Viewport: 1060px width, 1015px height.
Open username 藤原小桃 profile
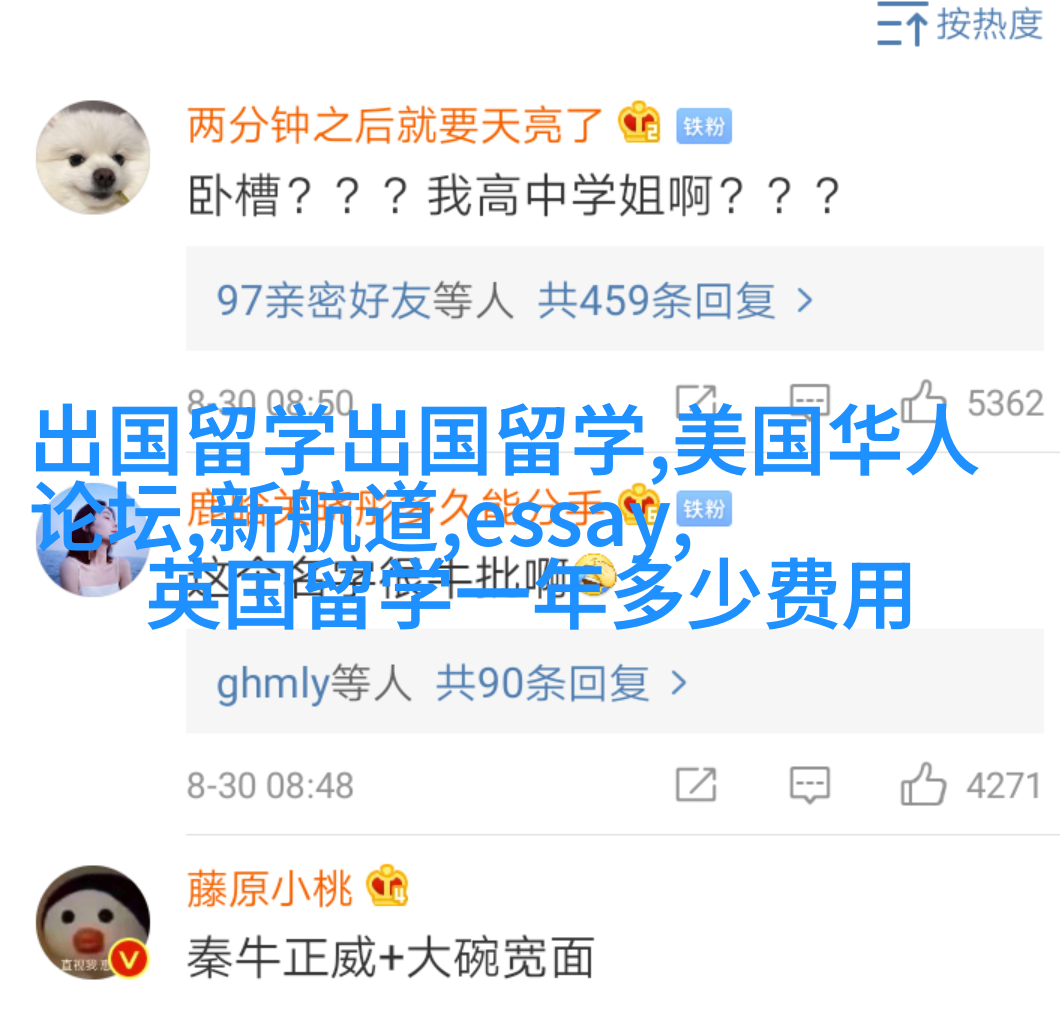(x=270, y=889)
